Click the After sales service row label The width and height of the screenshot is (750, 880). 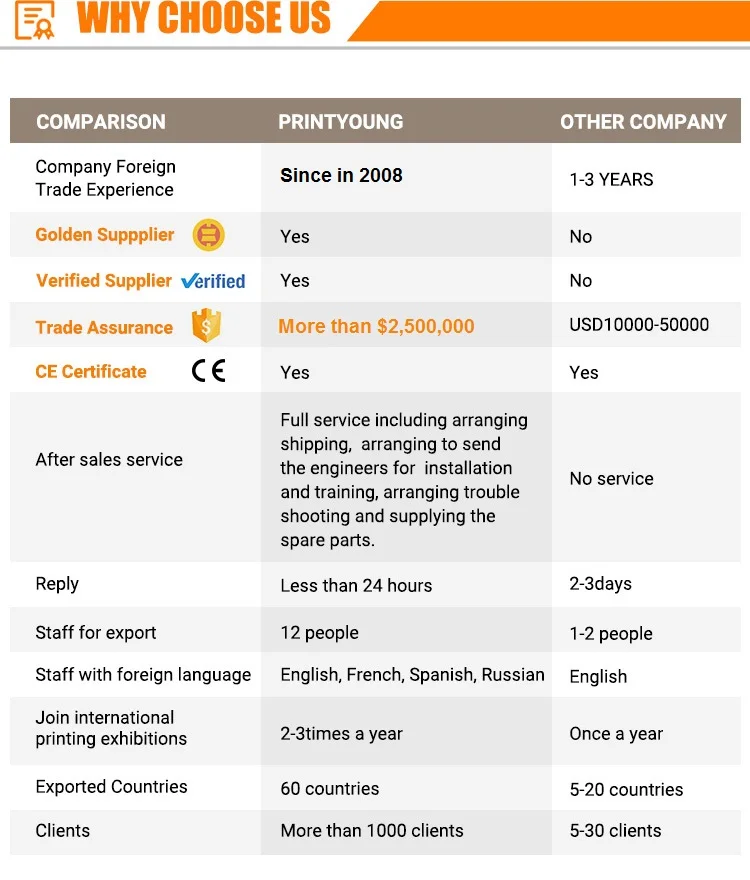(x=109, y=460)
